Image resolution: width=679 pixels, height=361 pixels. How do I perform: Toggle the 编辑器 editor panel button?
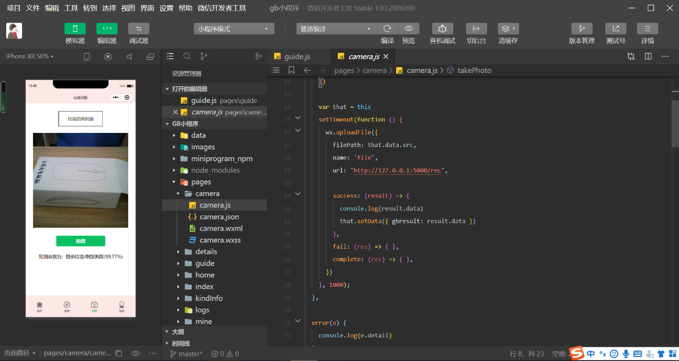coord(107,29)
